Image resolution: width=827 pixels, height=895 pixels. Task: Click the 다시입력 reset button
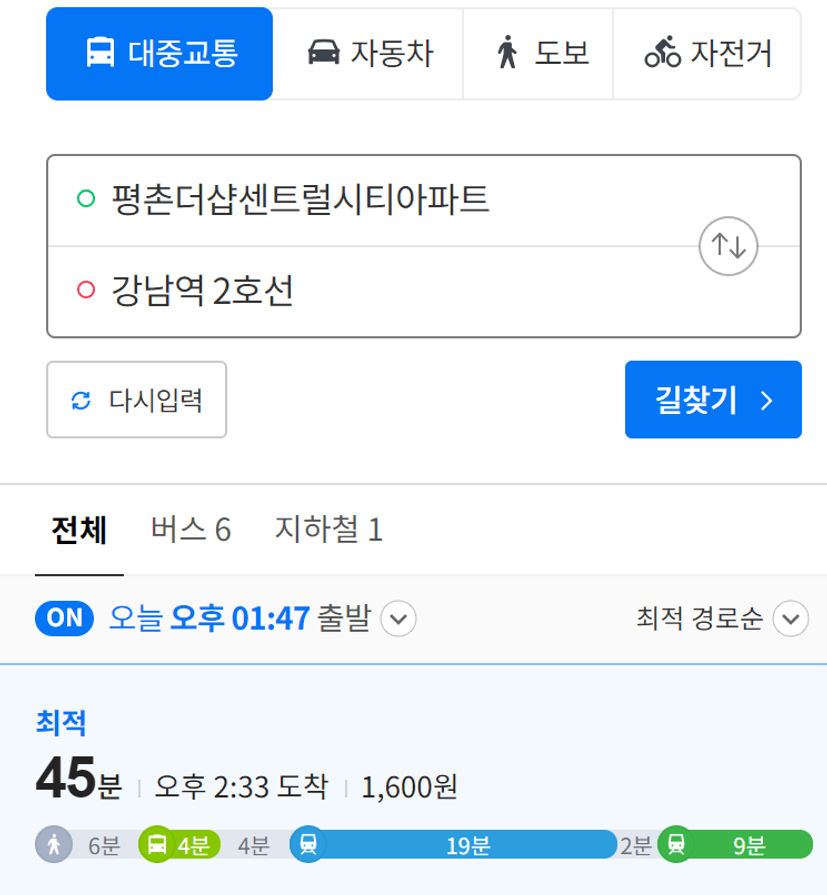[x=136, y=400]
